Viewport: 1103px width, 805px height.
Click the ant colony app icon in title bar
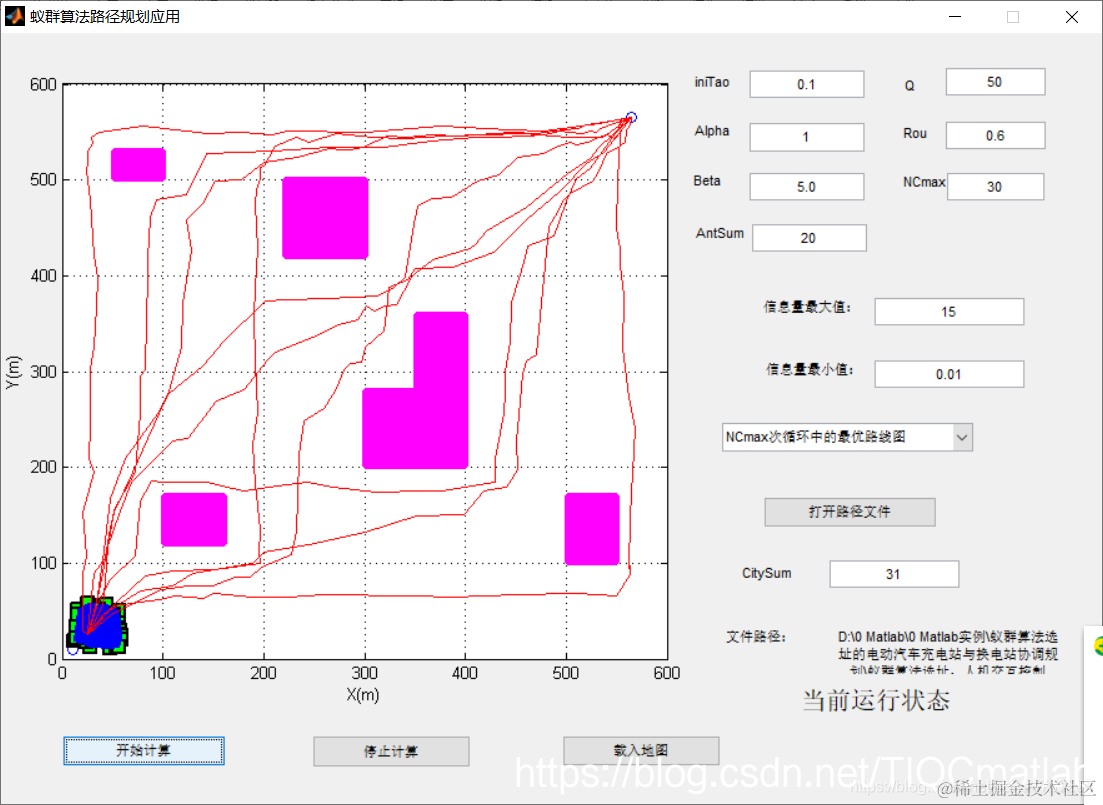(14, 15)
